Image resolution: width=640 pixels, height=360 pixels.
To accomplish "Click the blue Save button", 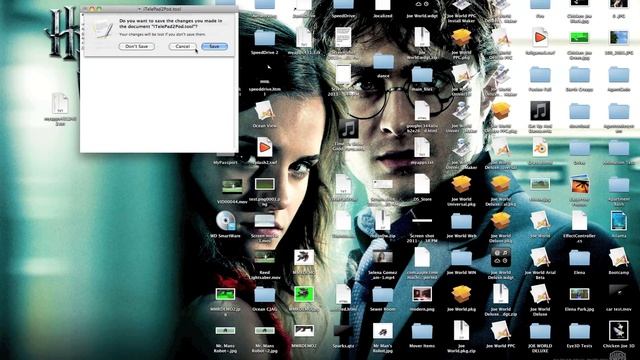I will (x=214, y=47).
